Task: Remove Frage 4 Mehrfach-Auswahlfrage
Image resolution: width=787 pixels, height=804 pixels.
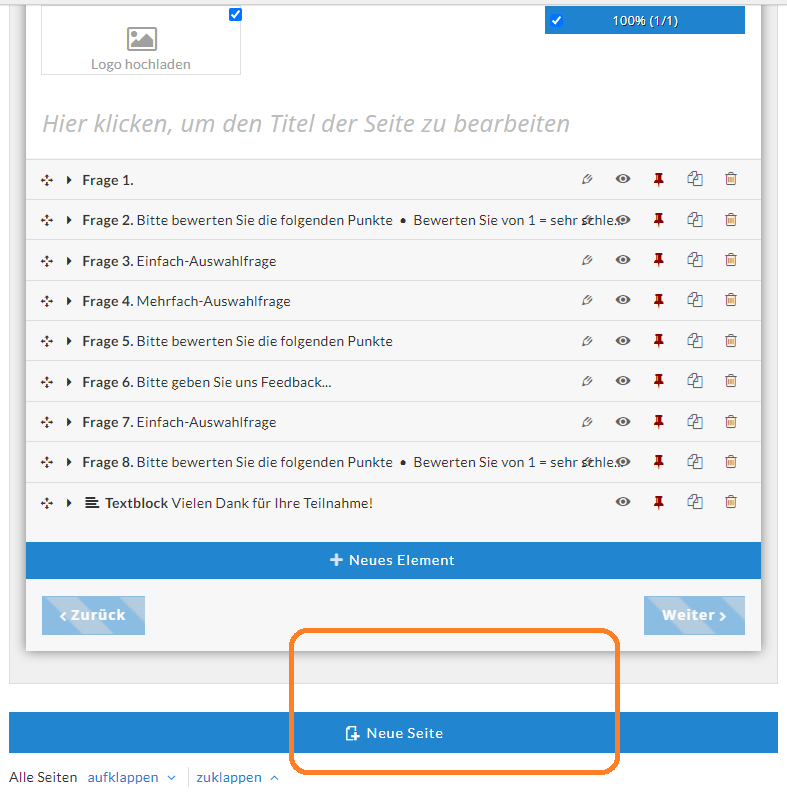Action: [x=731, y=300]
